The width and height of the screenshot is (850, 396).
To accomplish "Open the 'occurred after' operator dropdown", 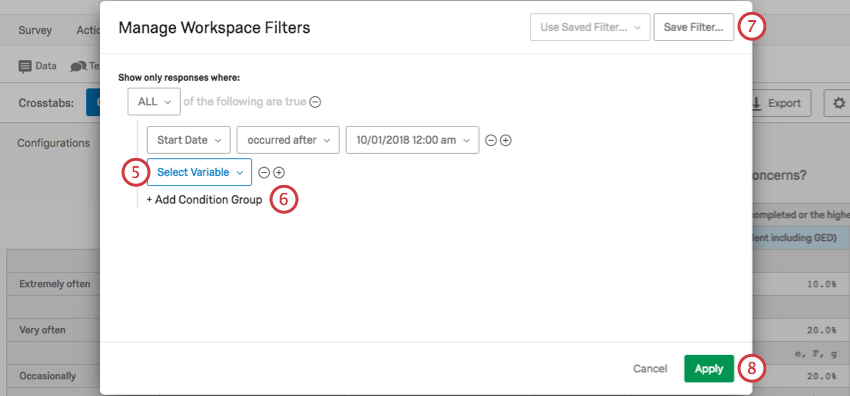I will click(x=288, y=140).
